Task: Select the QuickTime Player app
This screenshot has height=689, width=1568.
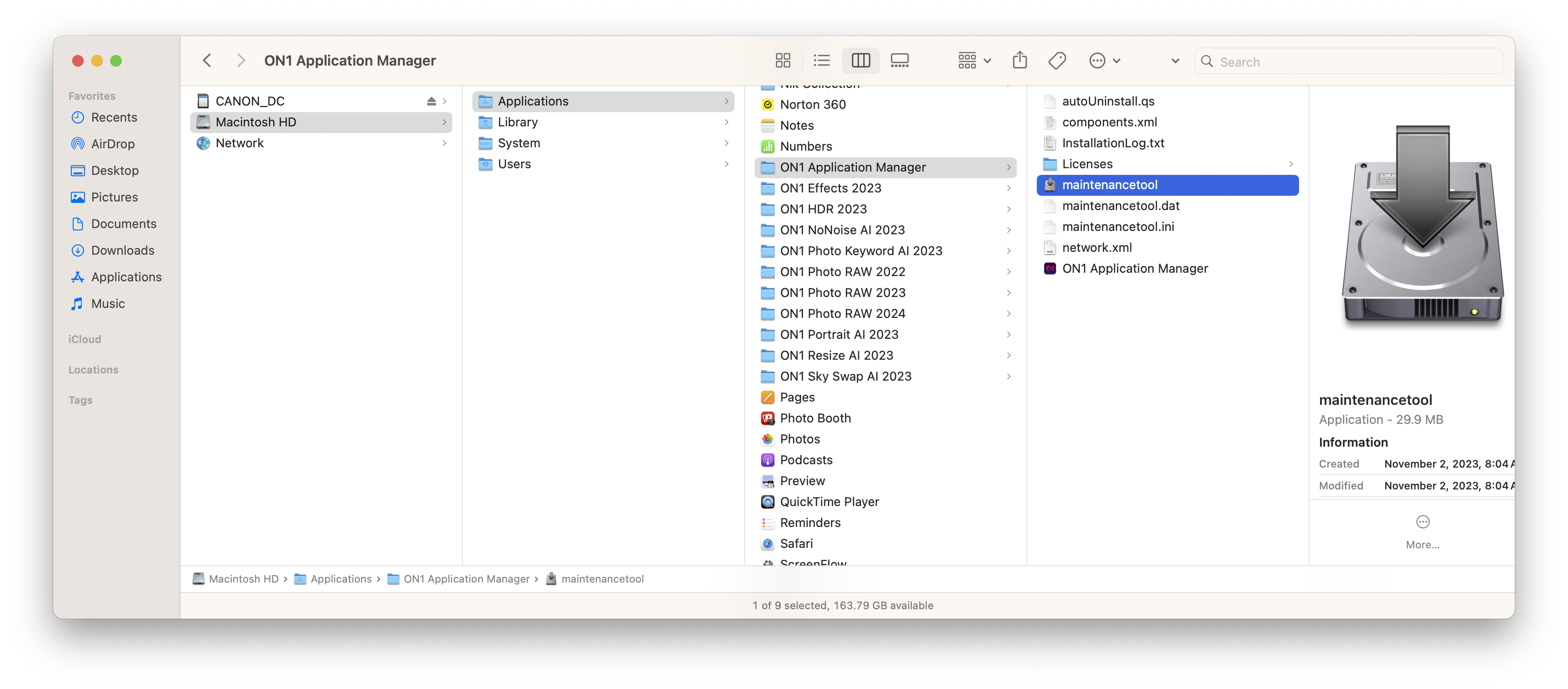Action: 886,501
